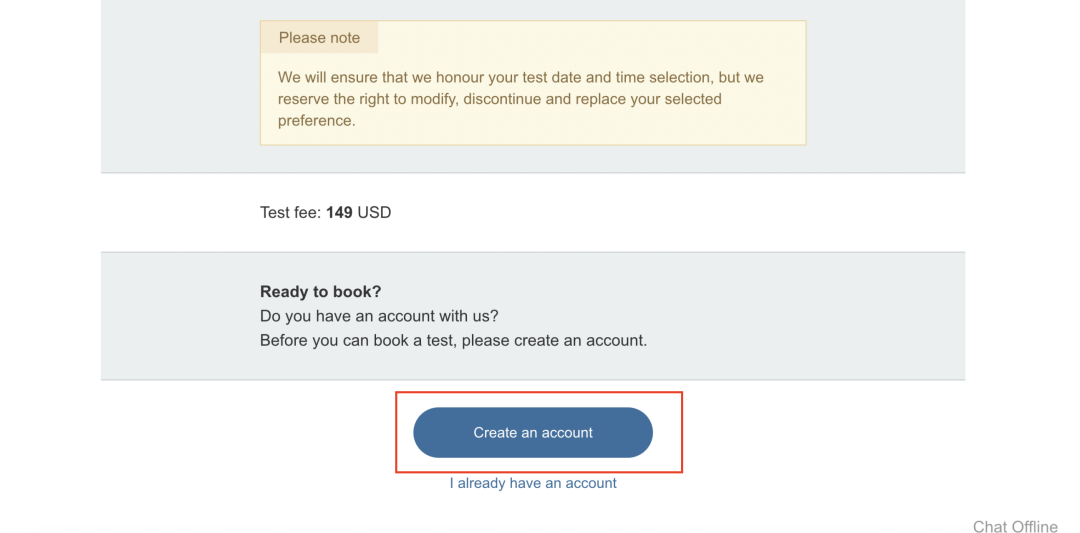Open the Chat Offline widget
The width and height of the screenshot is (1080, 533).
pyautogui.click(x=1014, y=526)
